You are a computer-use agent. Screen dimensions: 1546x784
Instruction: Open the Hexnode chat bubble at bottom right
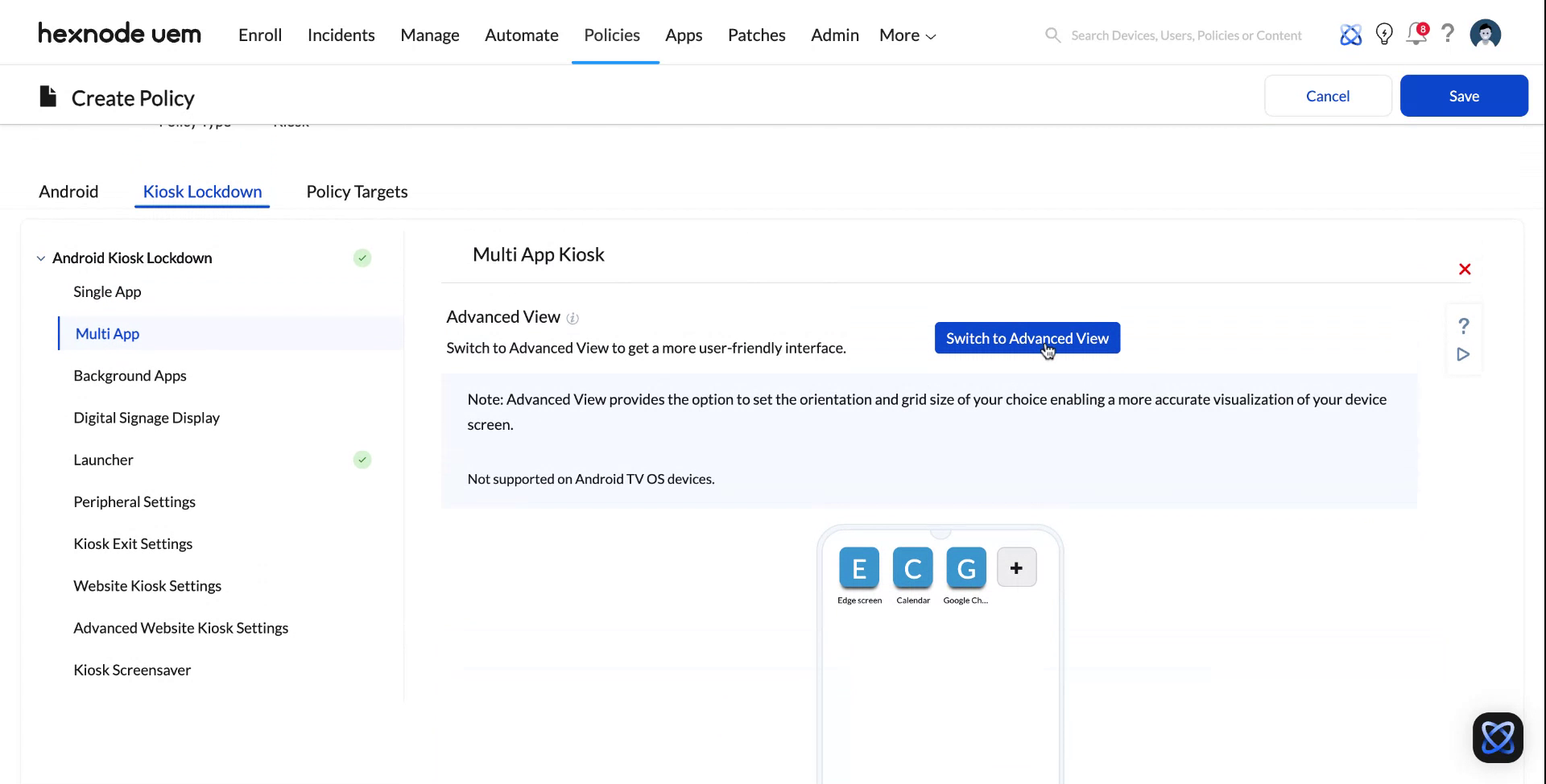(x=1498, y=737)
